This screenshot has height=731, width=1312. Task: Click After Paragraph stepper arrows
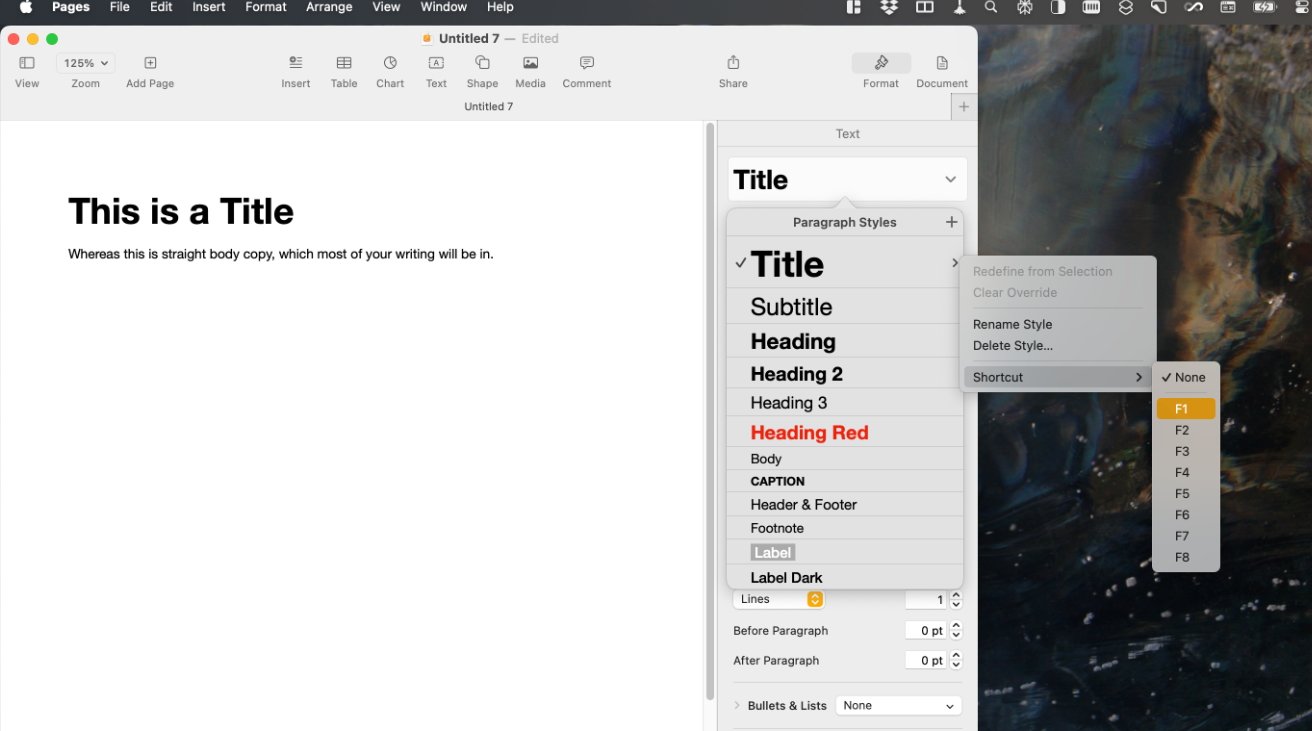pos(956,660)
